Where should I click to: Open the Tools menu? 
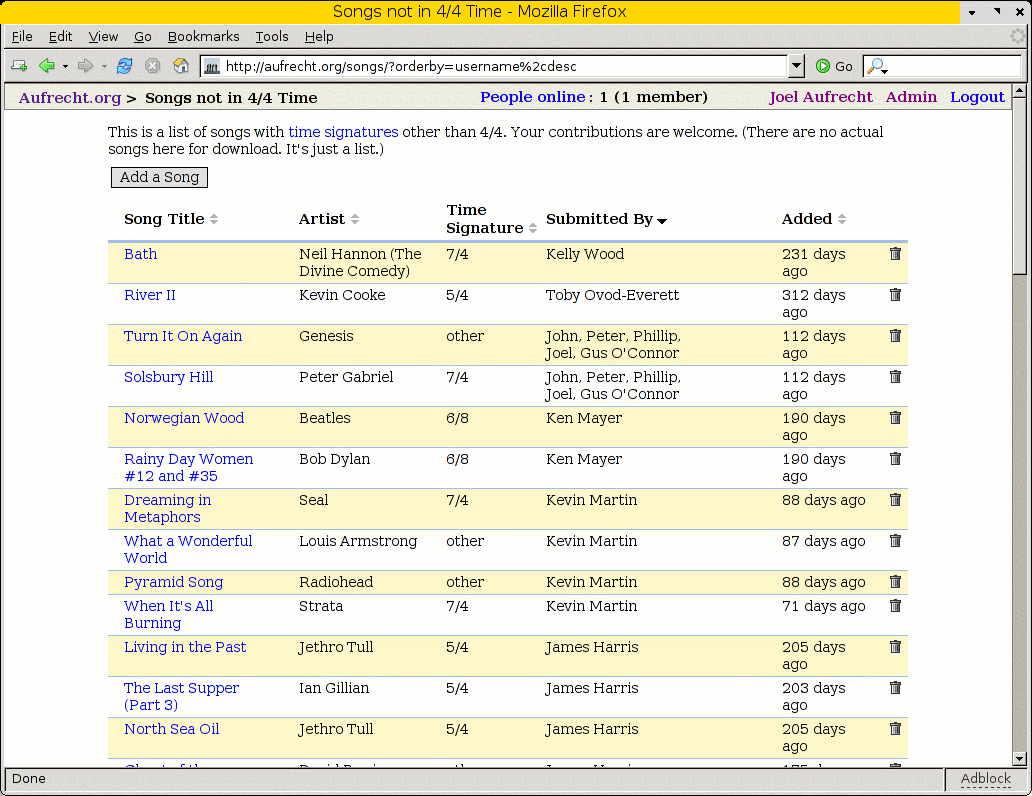click(x=271, y=36)
